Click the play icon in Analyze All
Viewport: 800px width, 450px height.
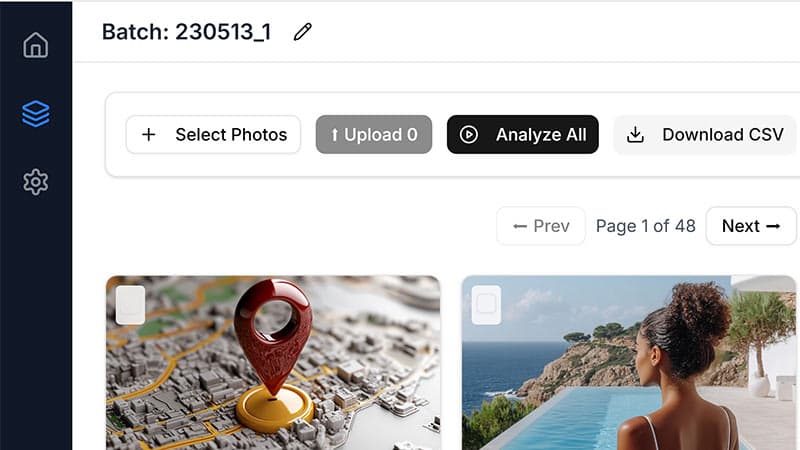[x=469, y=135]
